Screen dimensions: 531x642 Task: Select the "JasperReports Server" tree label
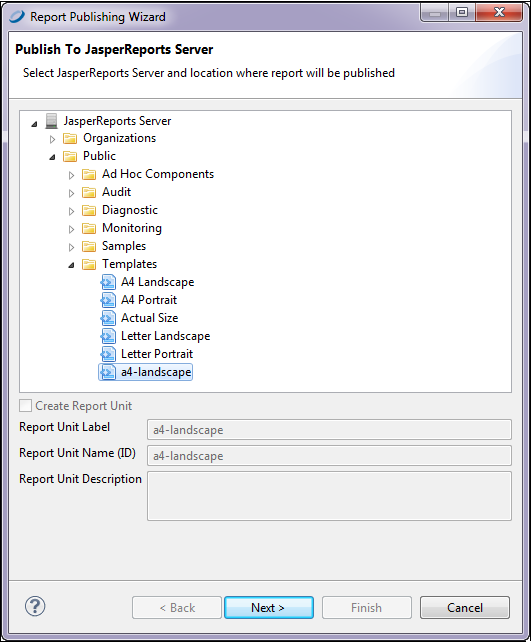tap(117, 121)
